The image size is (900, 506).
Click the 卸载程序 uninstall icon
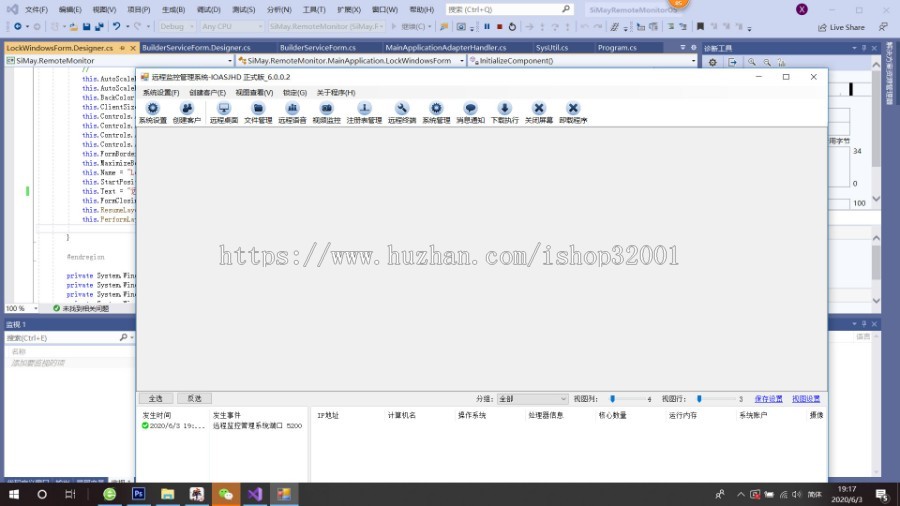pos(573,112)
